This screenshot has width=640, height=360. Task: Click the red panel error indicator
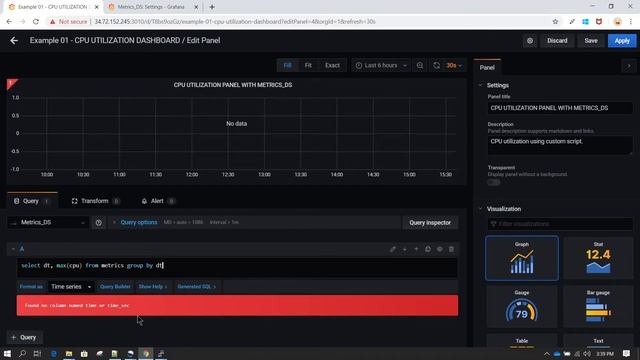[x=11, y=83]
